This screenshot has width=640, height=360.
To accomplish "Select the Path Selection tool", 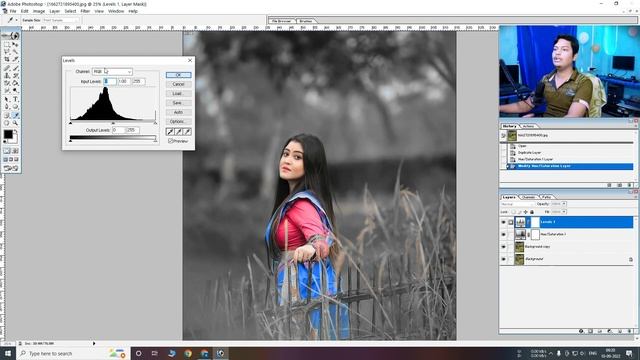I will (7, 99).
